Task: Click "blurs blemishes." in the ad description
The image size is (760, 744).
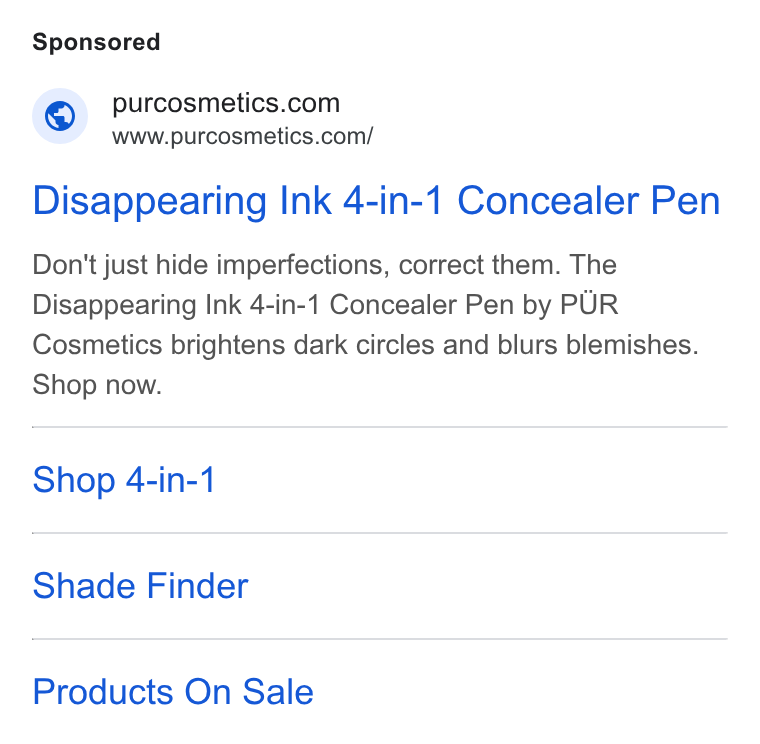Action: pos(598,345)
